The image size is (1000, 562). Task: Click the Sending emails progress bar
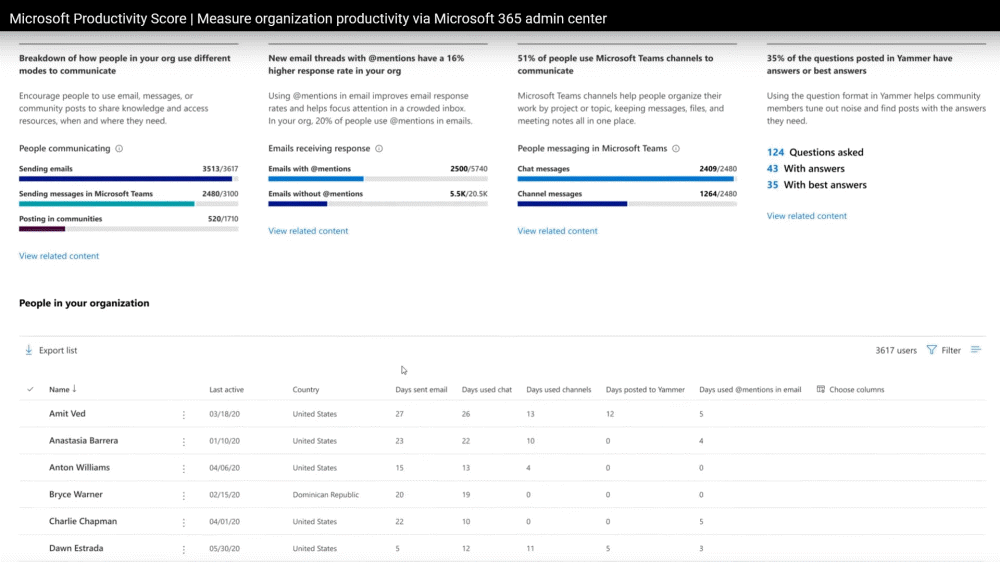(x=128, y=179)
